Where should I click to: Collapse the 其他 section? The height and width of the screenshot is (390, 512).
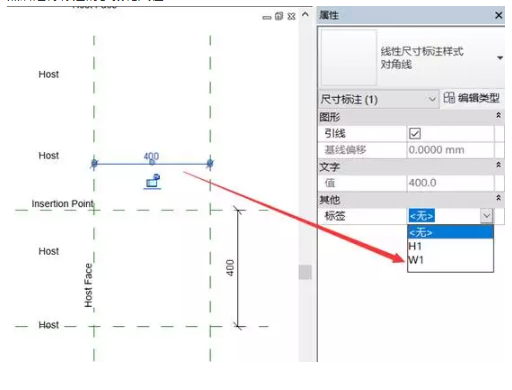click(498, 198)
